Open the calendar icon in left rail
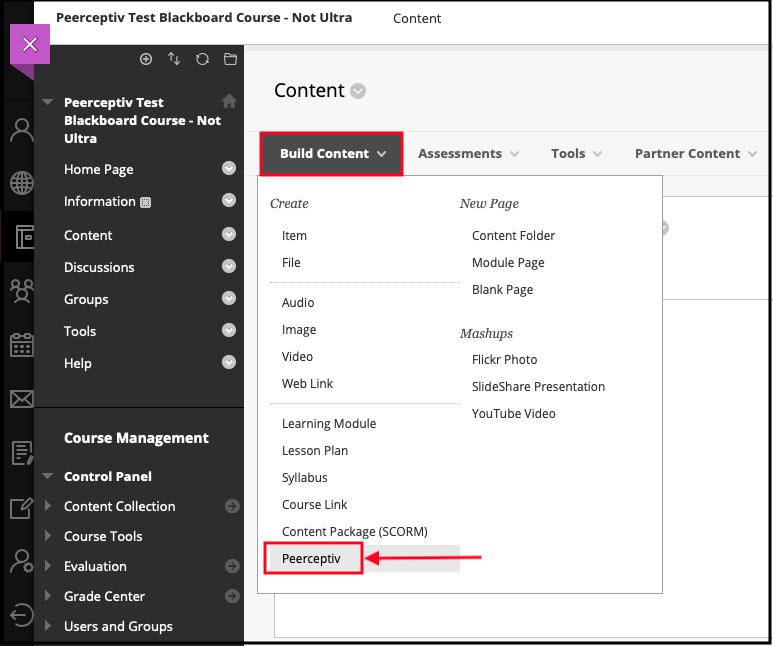The image size is (773, 646). click(21, 346)
